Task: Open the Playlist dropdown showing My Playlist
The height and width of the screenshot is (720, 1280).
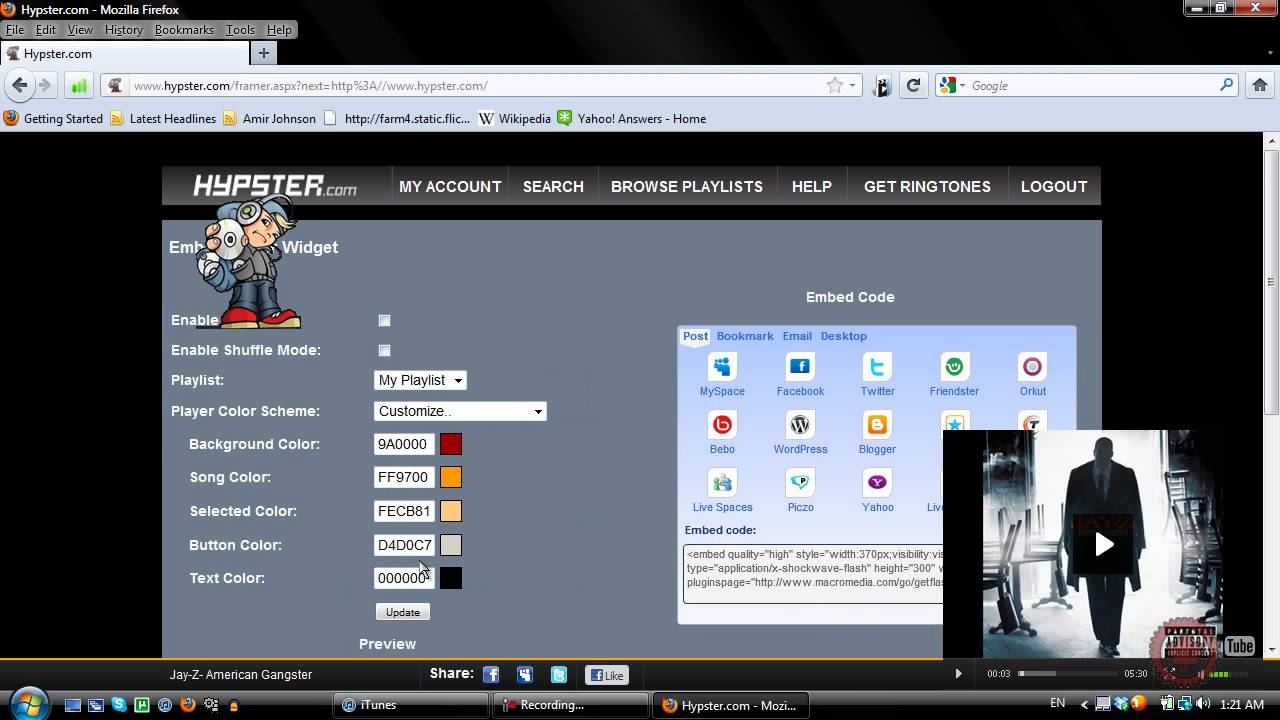Action: click(x=420, y=380)
